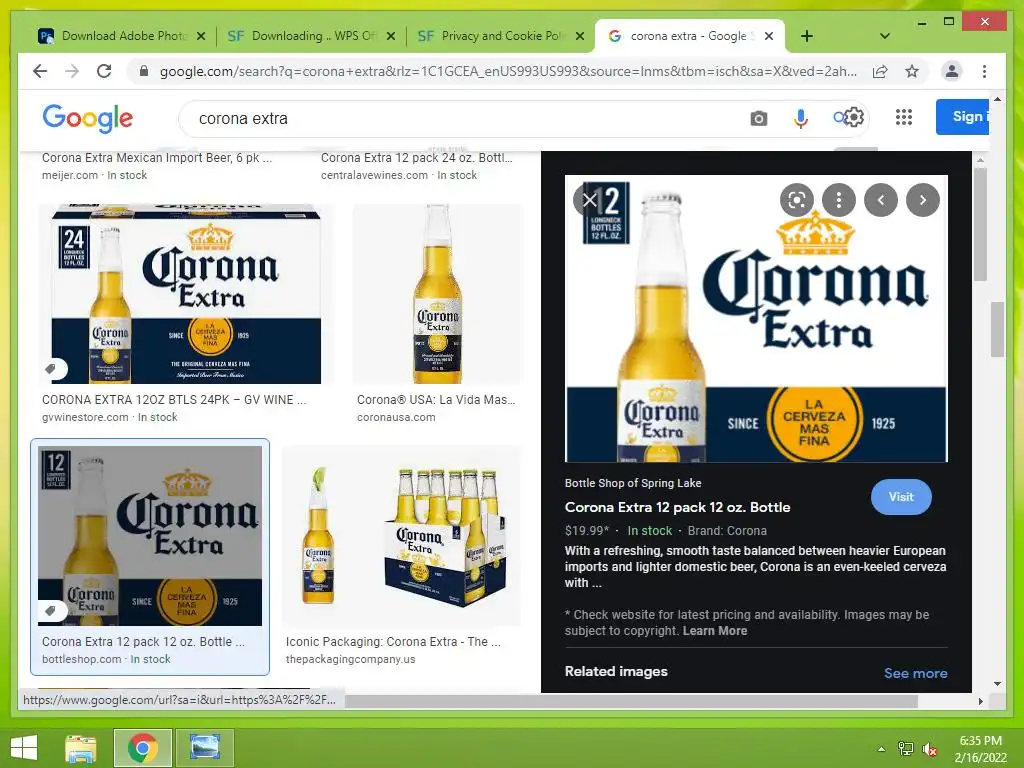Open Google Lens in preview
Viewport: 1024px width, 768px height.
pos(797,200)
